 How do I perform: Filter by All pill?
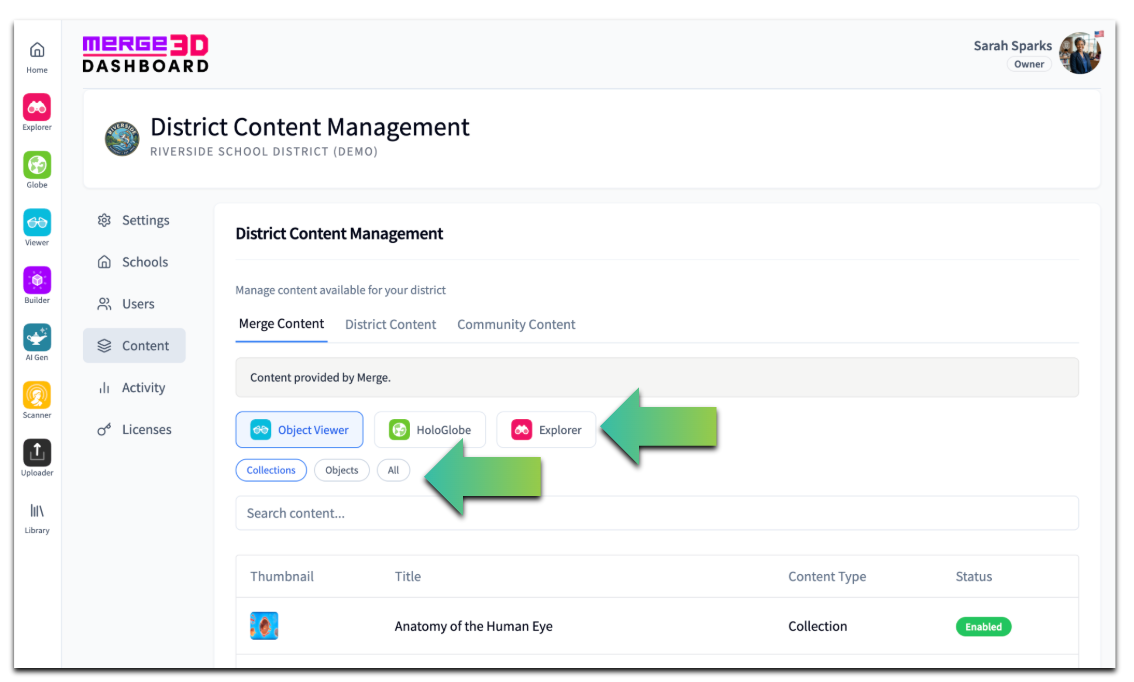tap(393, 470)
